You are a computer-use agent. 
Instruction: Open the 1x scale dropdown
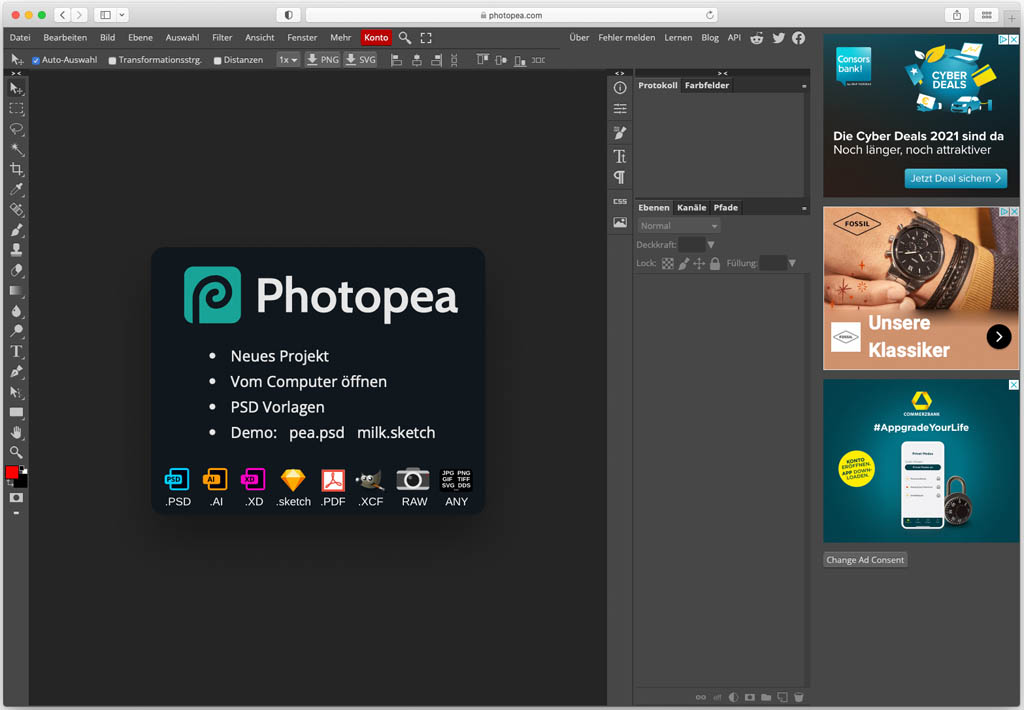pos(288,59)
